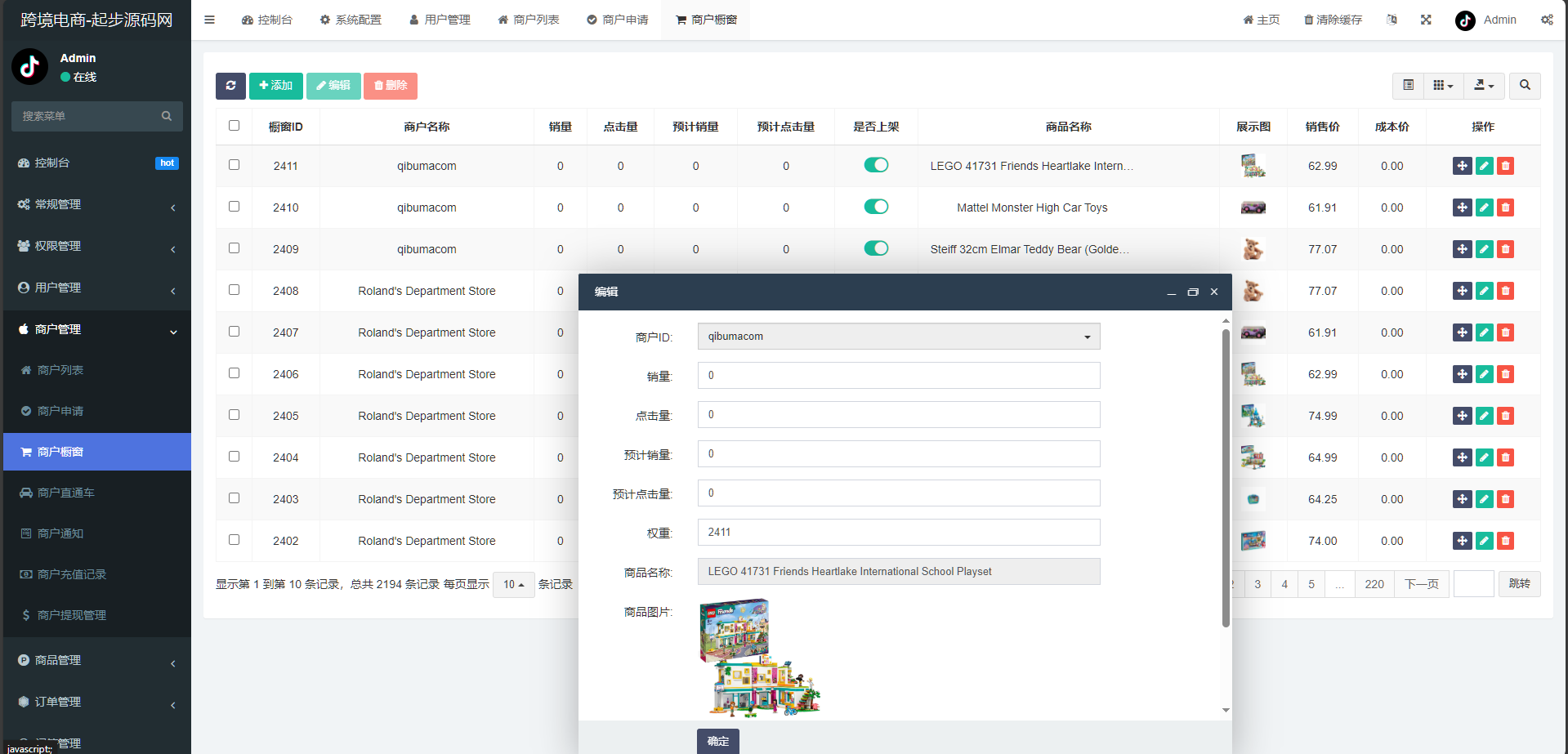This screenshot has width=1568, height=754.
Task: Click red delete trash icon for row 2409
Action: [x=1505, y=249]
